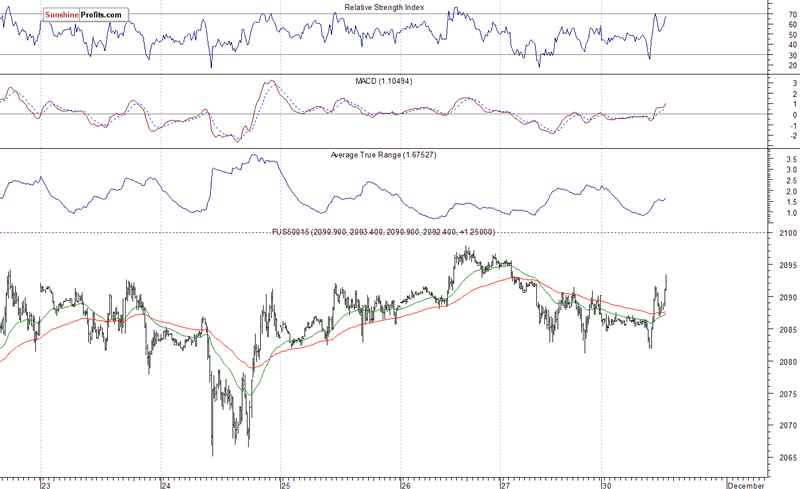This screenshot has height=489, width=800.
Task: Click the 2095 price level on the axis
Action: click(x=788, y=265)
